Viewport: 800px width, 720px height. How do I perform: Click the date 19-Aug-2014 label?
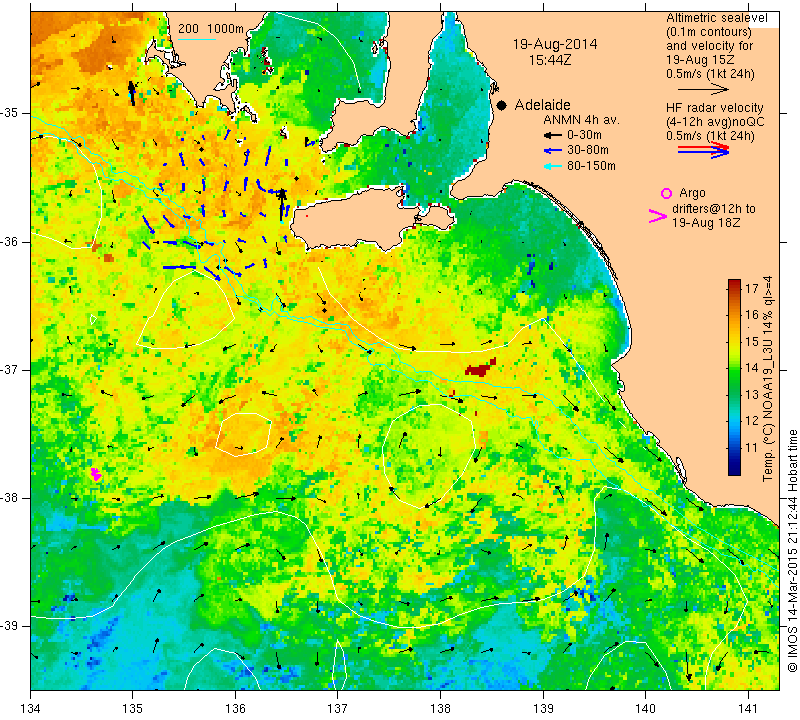(x=555, y=44)
